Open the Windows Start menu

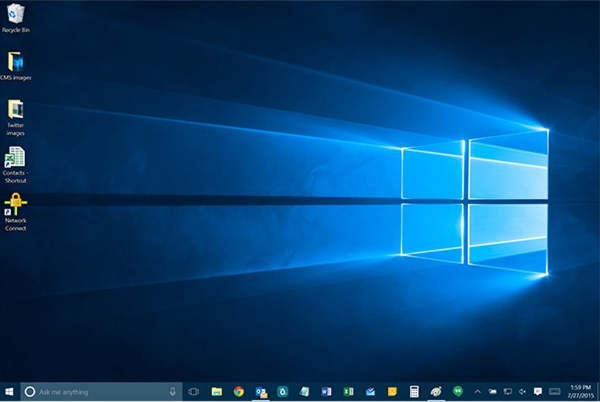[10, 392]
